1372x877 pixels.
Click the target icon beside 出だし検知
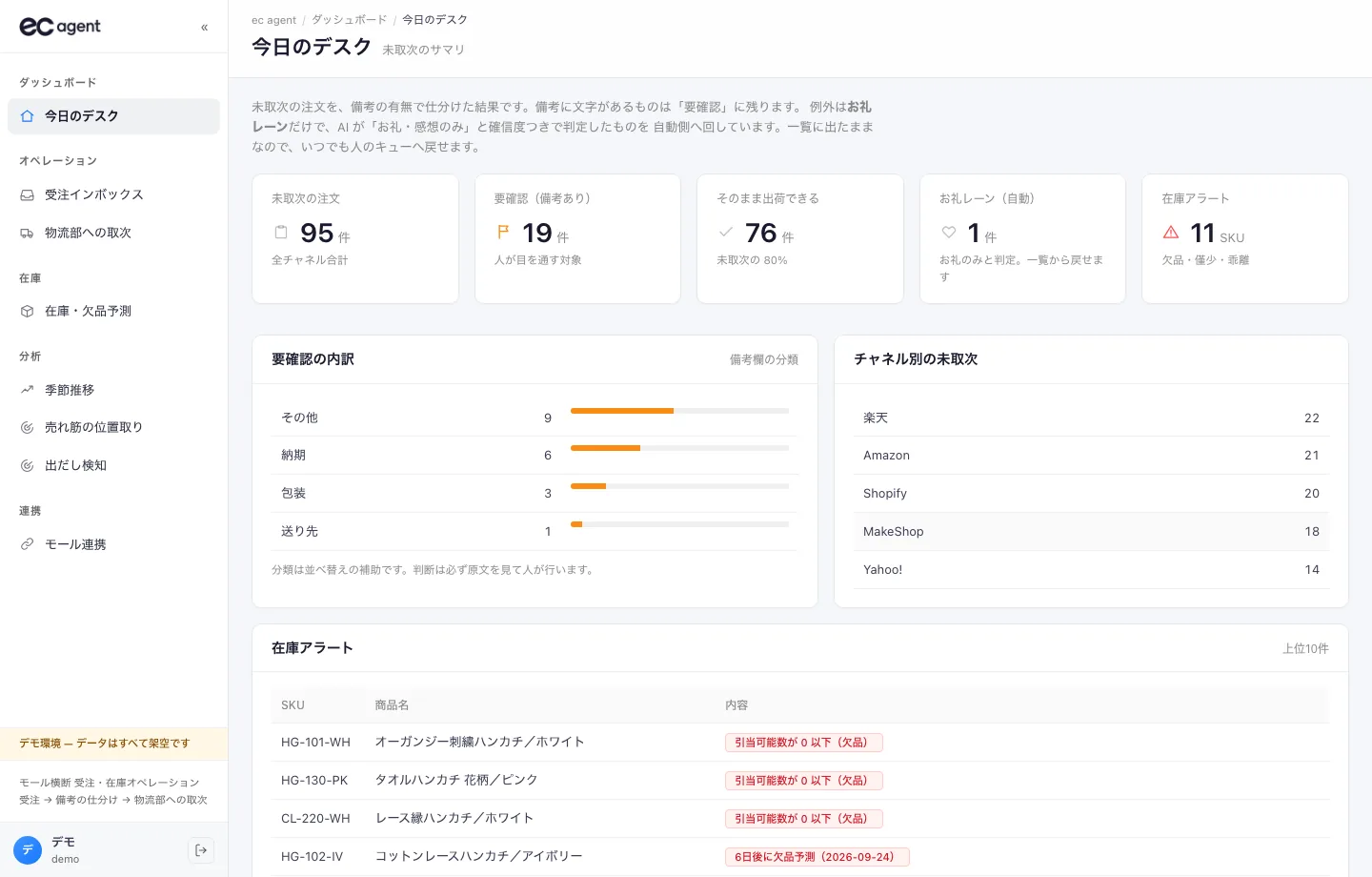point(28,465)
